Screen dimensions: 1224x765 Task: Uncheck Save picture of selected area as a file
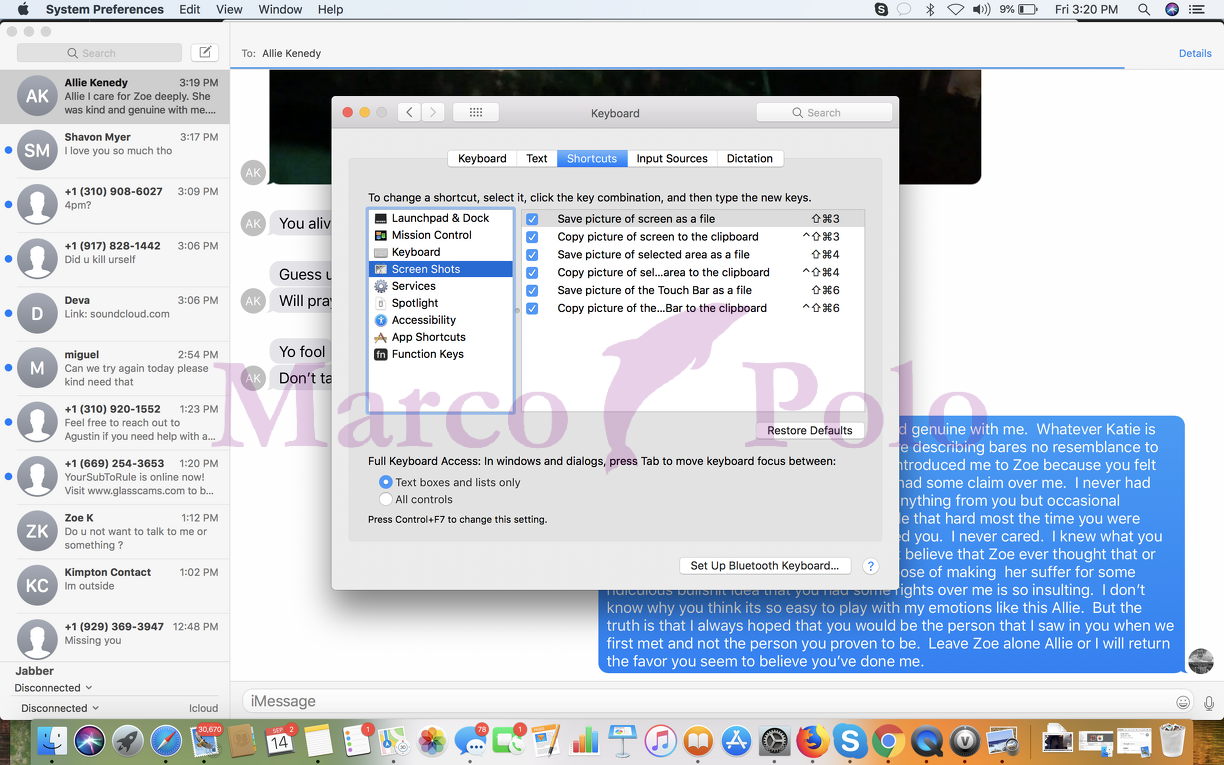click(532, 255)
